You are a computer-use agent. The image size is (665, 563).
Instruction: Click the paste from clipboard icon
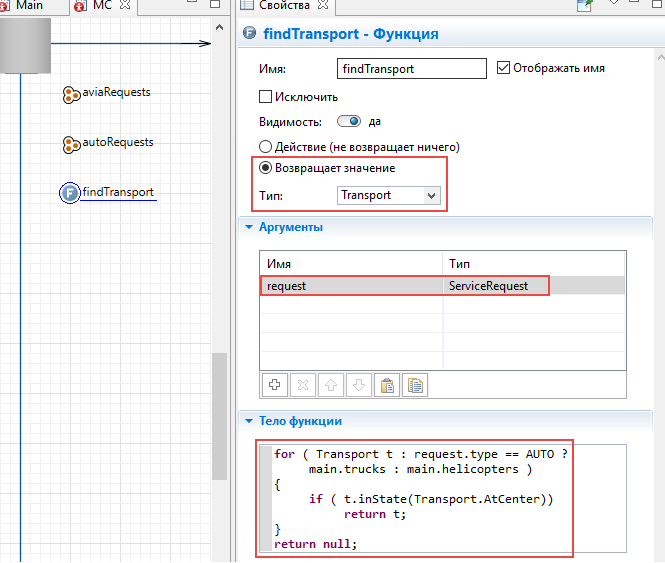pyautogui.click(x=387, y=385)
